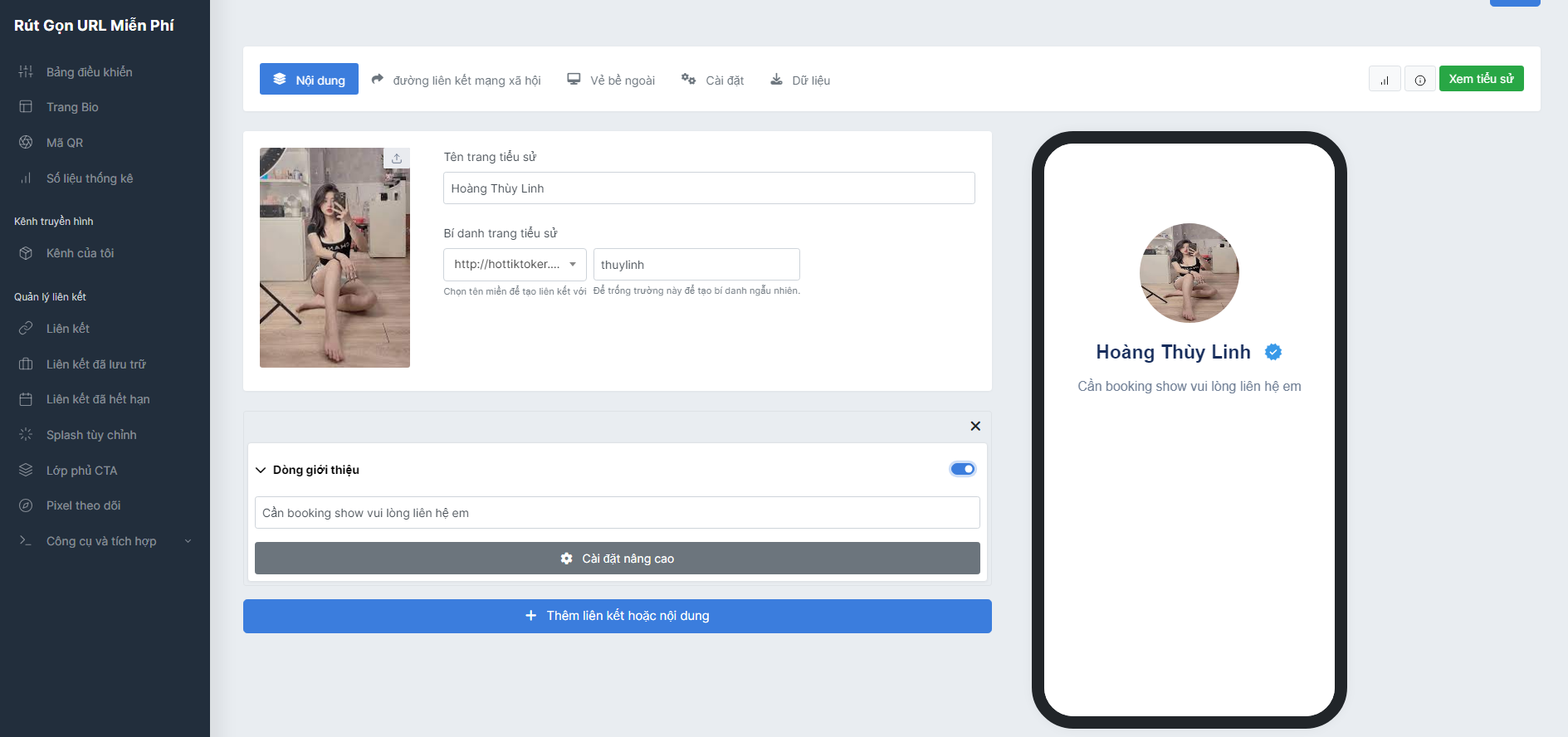Click Thêm liên kết hoặc nội dung button
Viewport: 1568px width, 737px height.
click(617, 616)
